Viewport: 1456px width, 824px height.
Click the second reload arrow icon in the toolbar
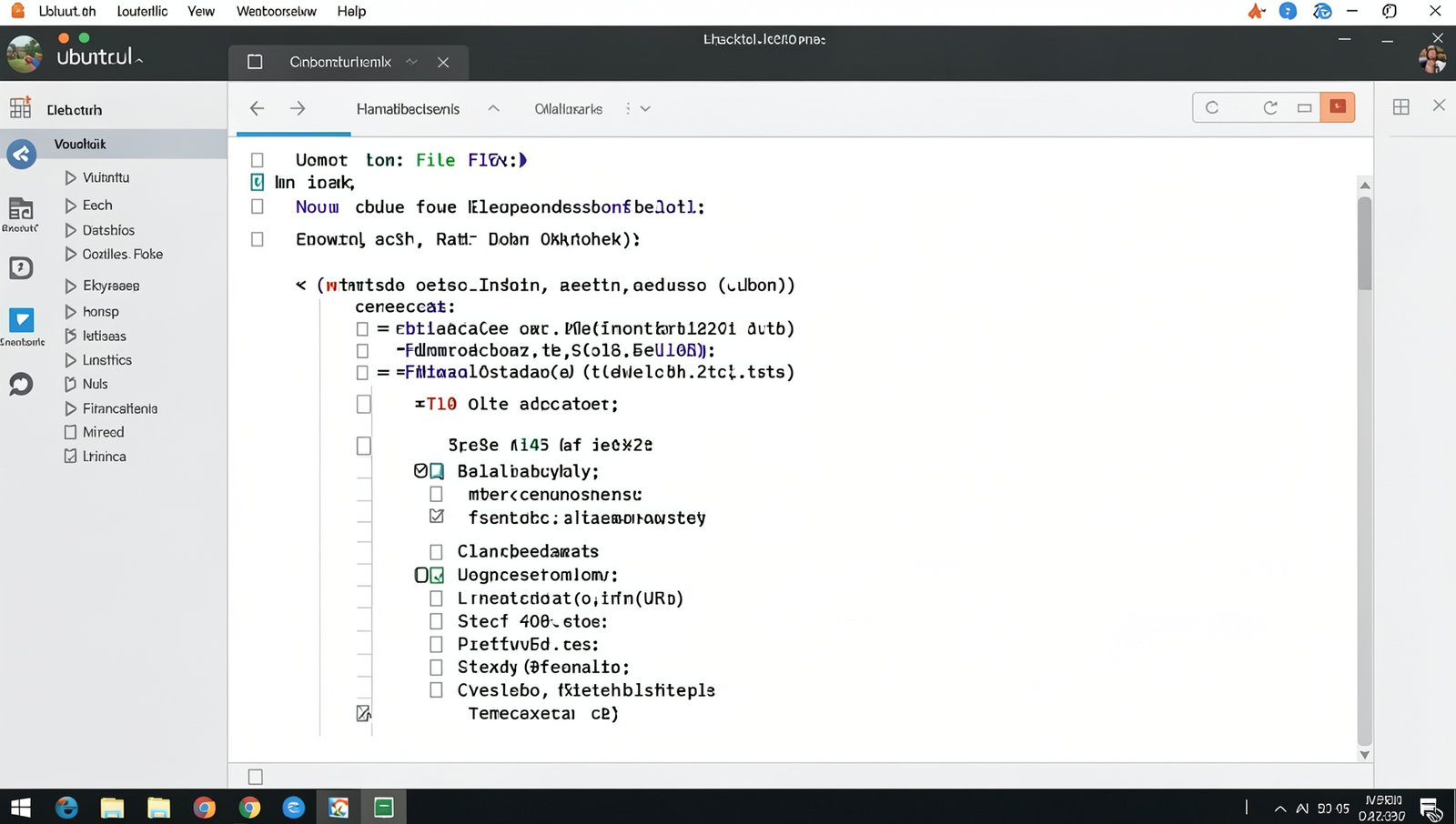click(1270, 107)
